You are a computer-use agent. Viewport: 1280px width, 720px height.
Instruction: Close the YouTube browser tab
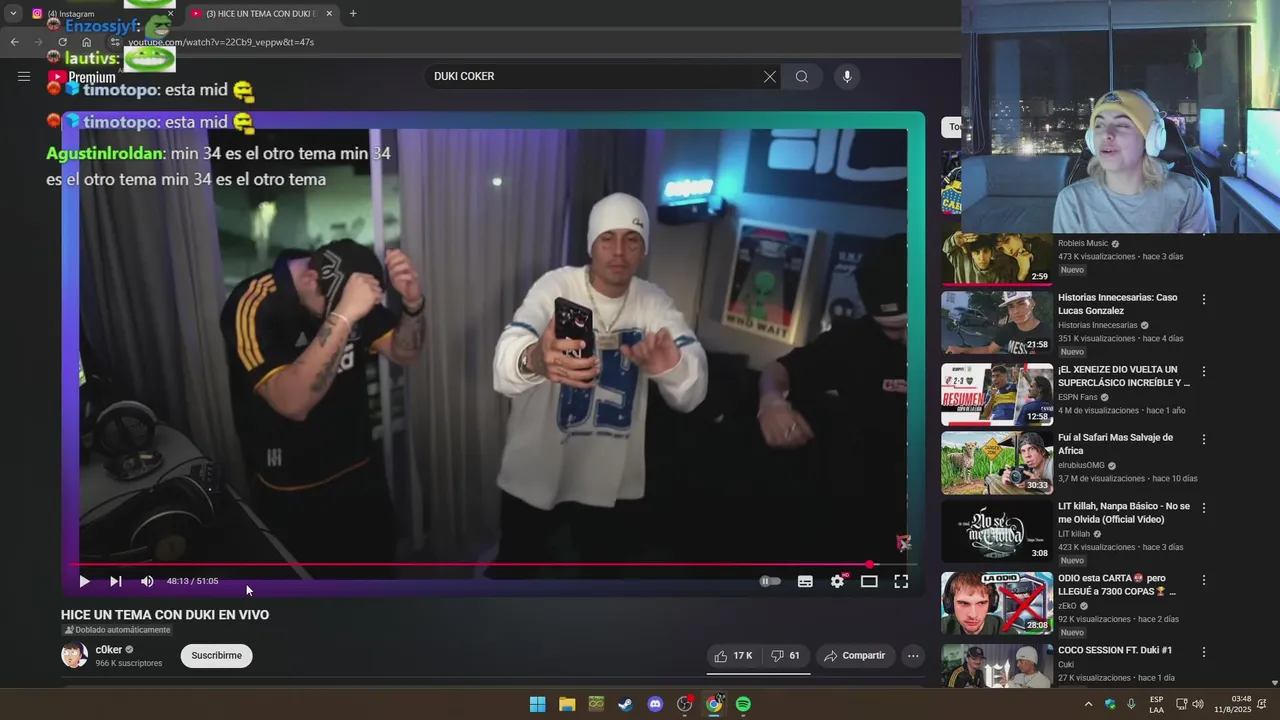click(x=329, y=14)
